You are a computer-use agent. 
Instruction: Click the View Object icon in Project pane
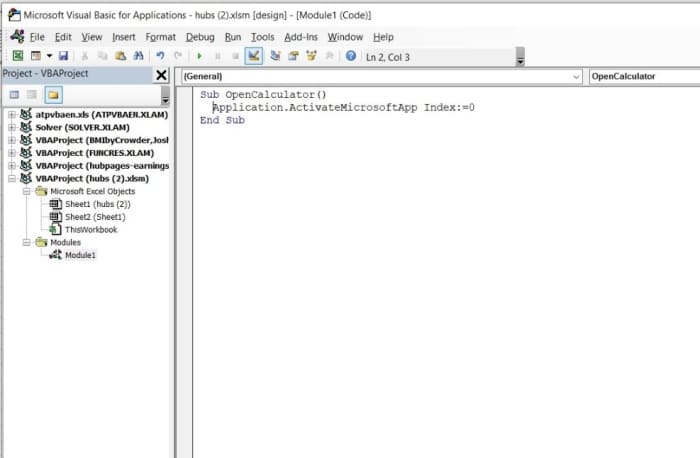pos(32,95)
